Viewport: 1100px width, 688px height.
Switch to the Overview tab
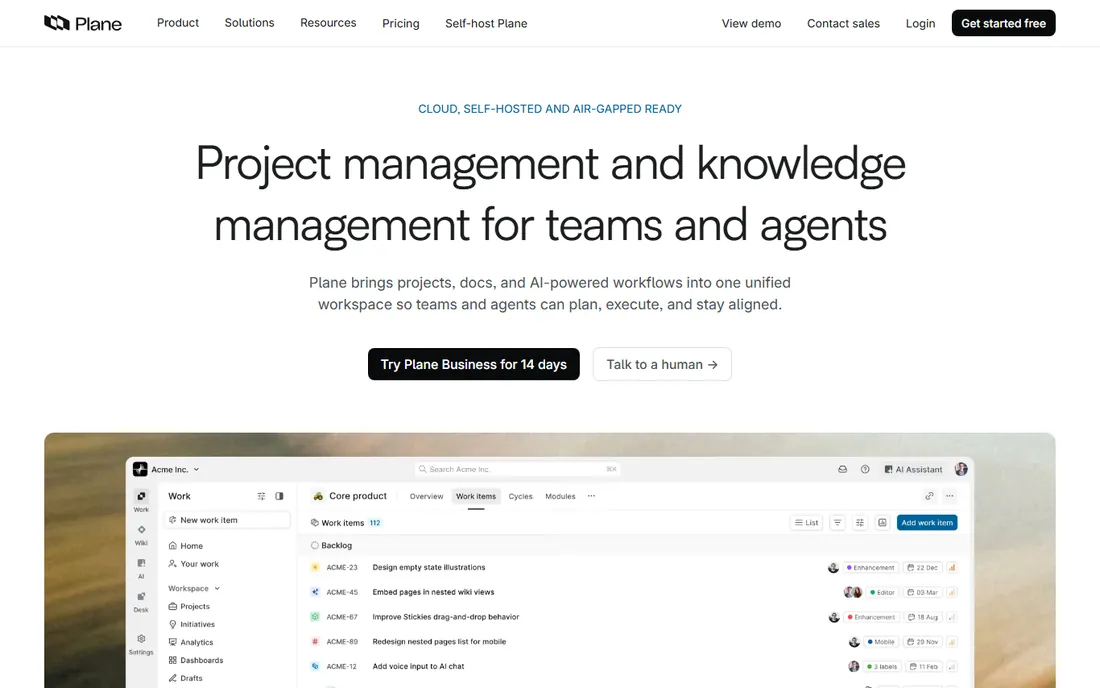(427, 496)
